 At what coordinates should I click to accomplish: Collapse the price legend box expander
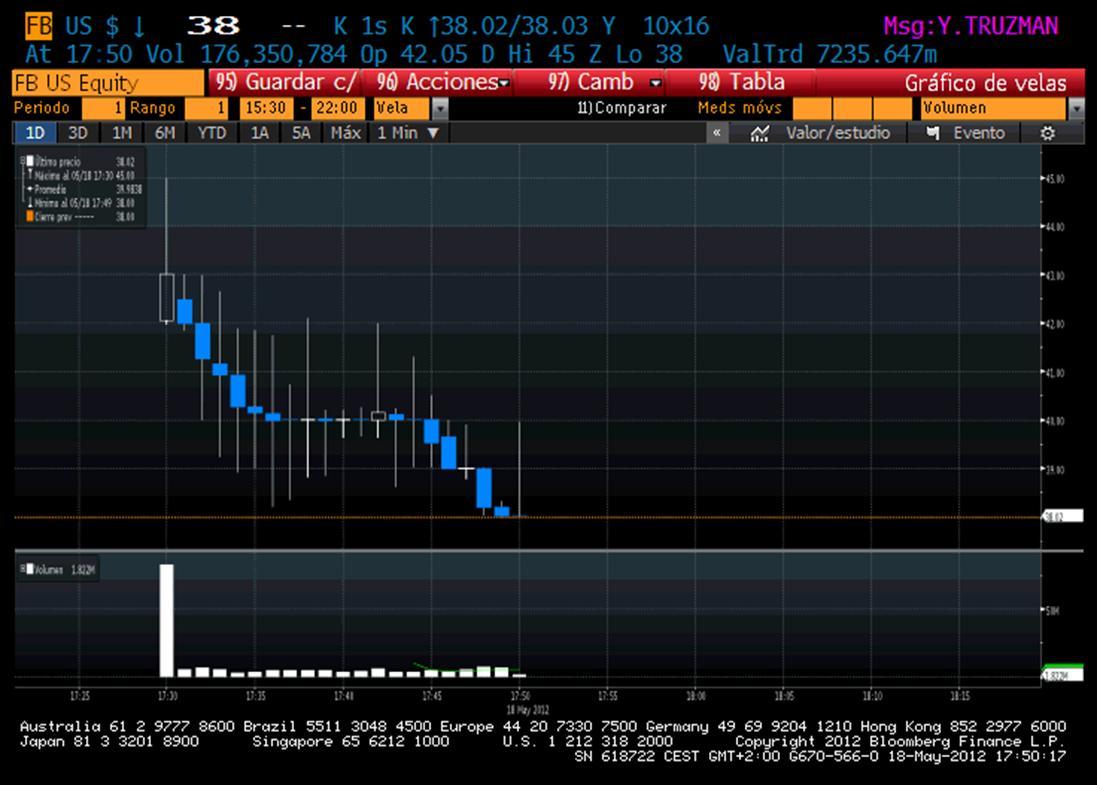click(x=22, y=161)
